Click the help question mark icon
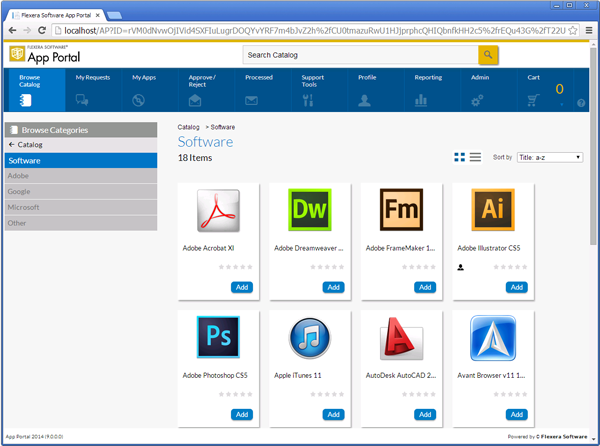This screenshot has width=600, height=446. [581, 103]
